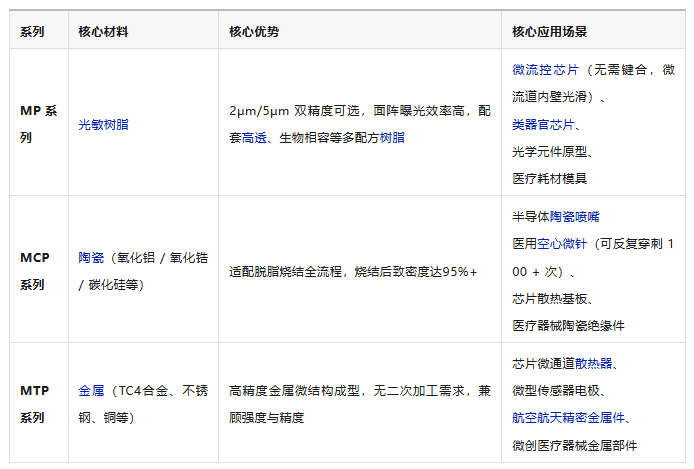Viewport: 694px width, 469px height.
Task: Select the MCP 系列 row label
Action: click(x=35, y=271)
